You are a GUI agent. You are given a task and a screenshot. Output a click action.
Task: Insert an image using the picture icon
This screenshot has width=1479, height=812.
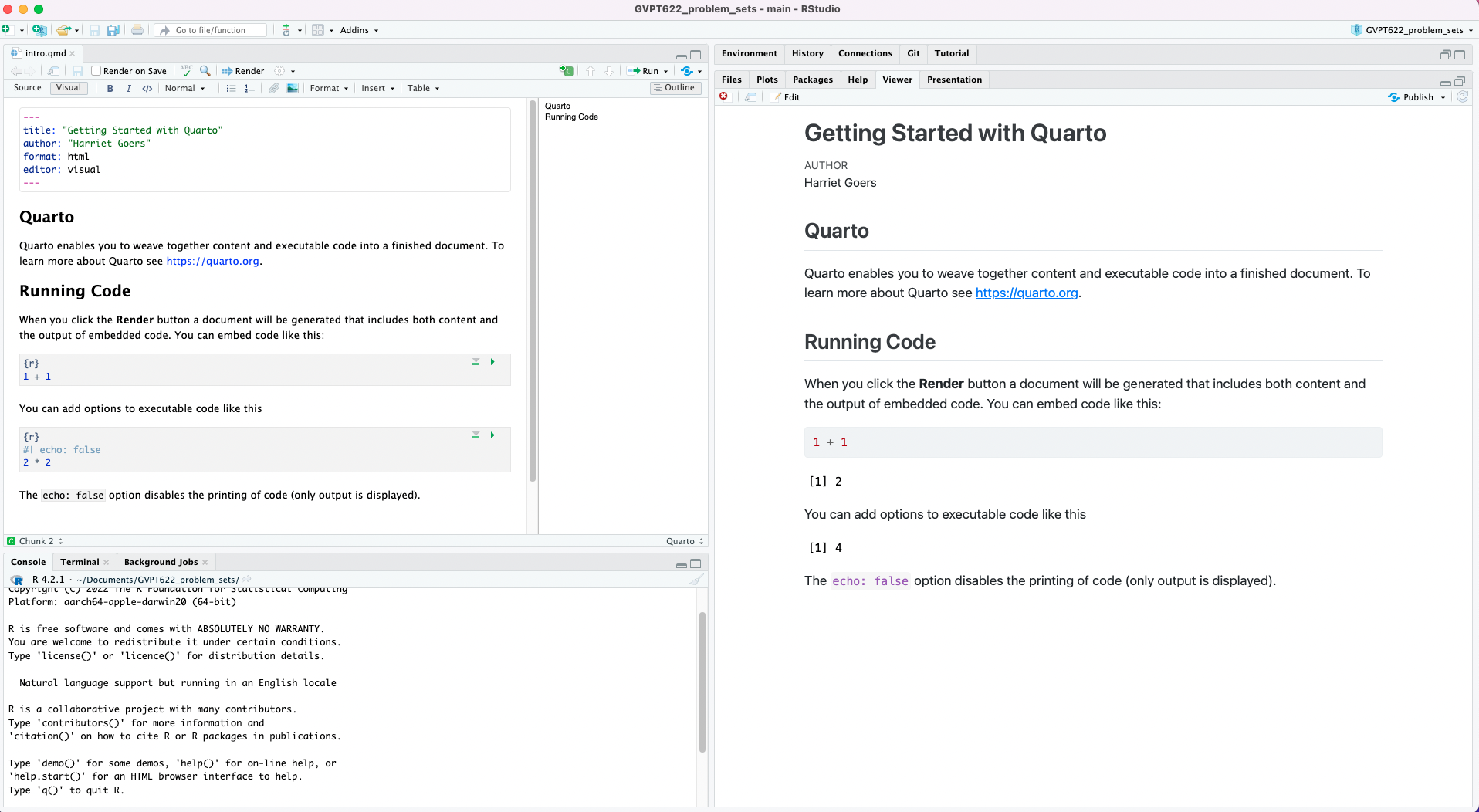point(293,89)
